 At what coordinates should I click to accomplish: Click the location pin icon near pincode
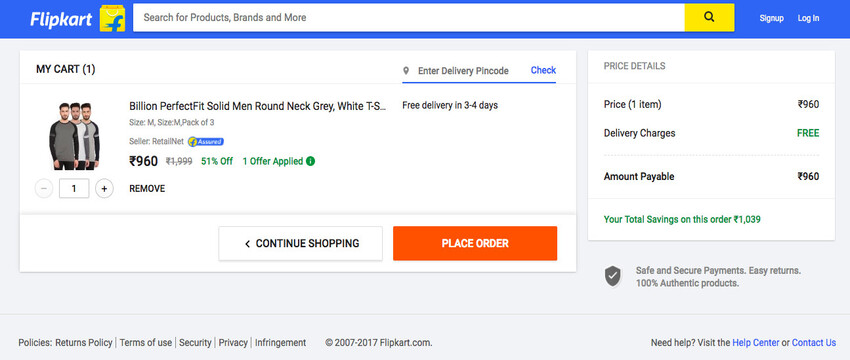406,71
